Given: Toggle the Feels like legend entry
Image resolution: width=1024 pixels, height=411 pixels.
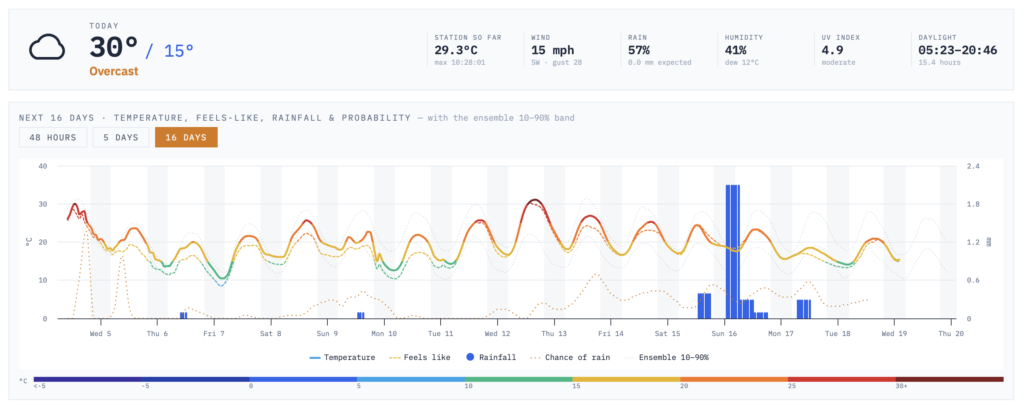Looking at the screenshot, I should [x=419, y=357].
